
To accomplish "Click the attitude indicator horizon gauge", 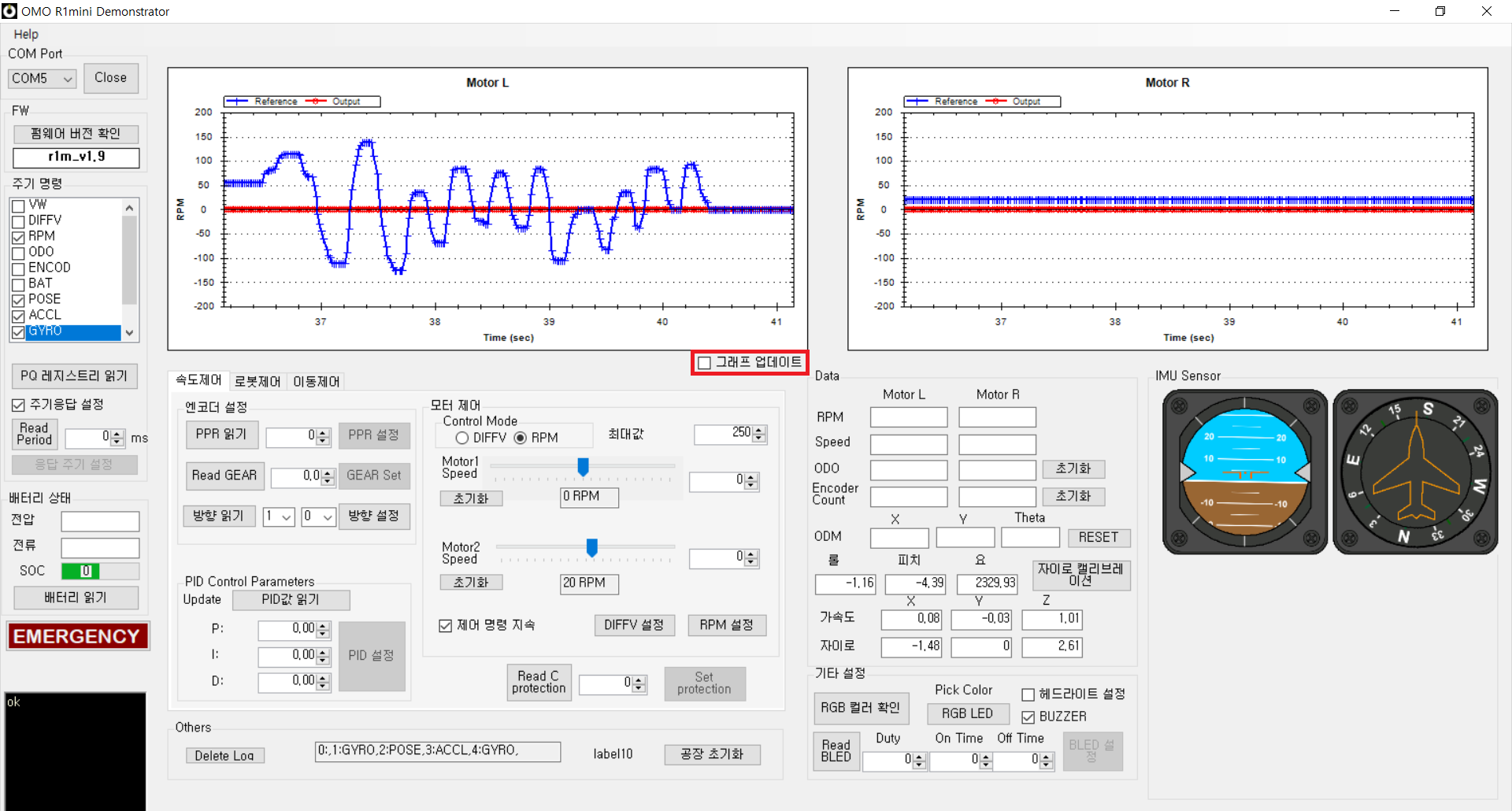I will 1245,472.
